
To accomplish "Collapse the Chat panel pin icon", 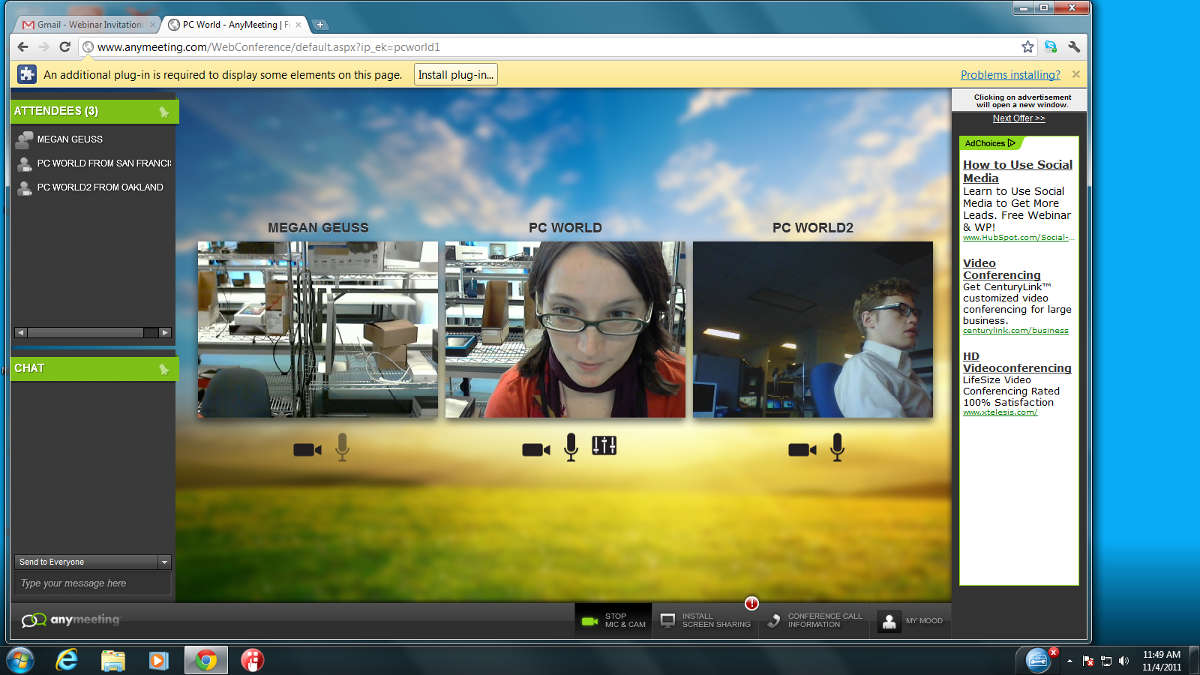I will (164, 369).
